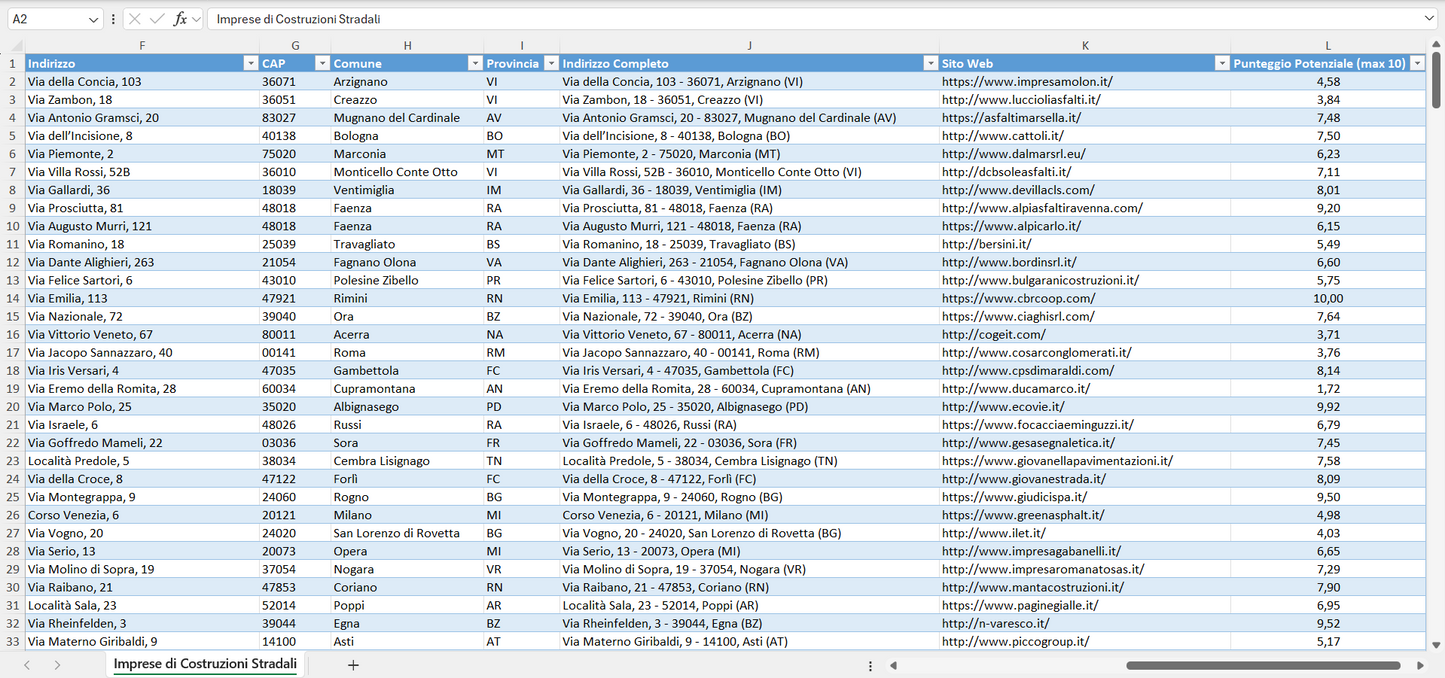Open the Punteggio Potenziale filter dropdown
This screenshot has width=1445, height=678.
(x=1416, y=63)
